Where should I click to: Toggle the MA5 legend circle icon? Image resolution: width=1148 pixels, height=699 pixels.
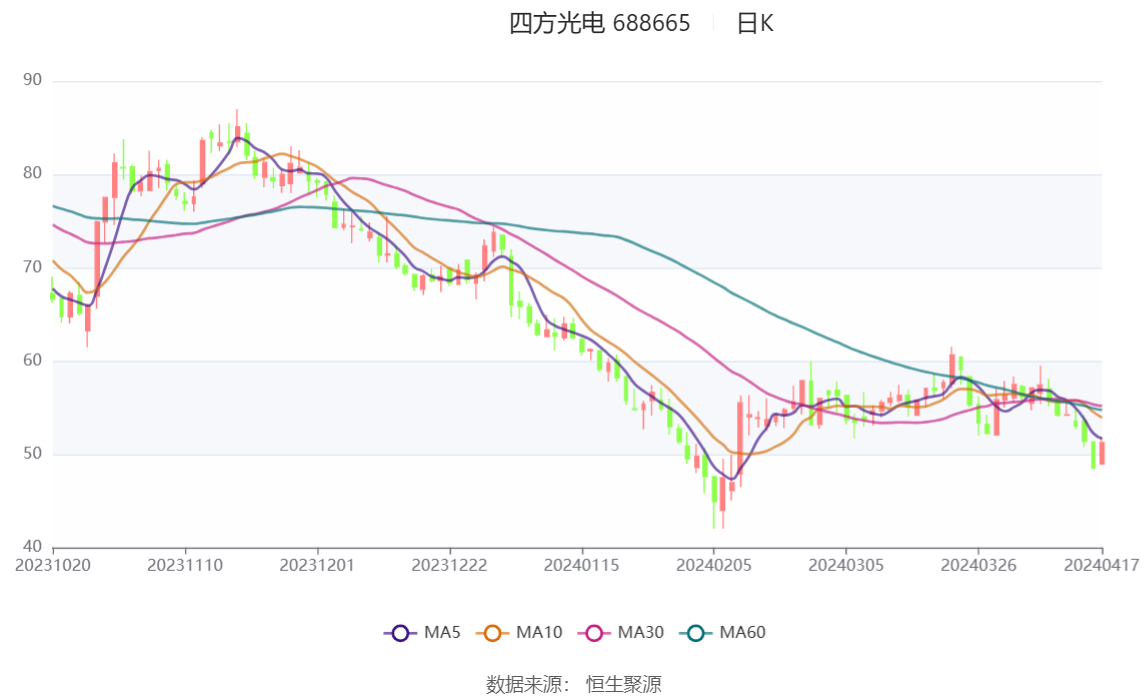tap(400, 633)
